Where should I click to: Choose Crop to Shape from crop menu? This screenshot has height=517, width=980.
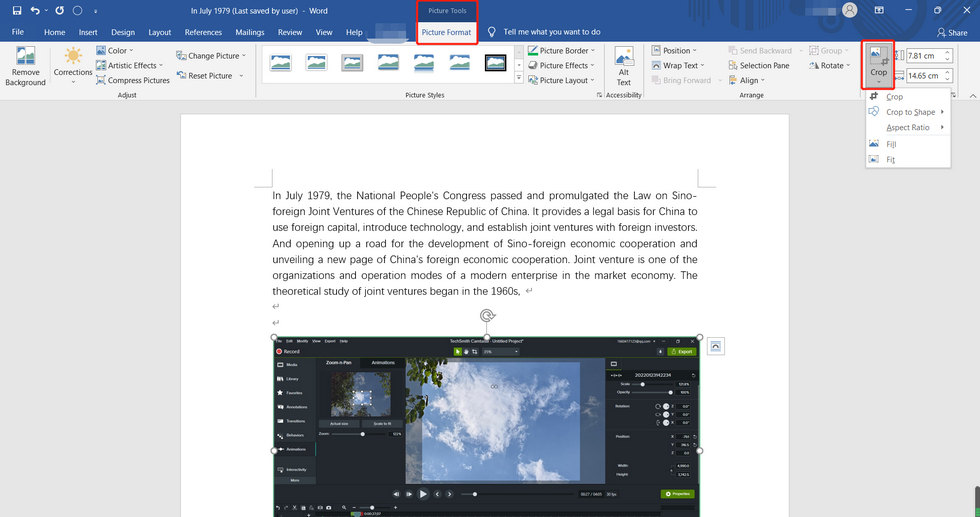[x=910, y=112]
